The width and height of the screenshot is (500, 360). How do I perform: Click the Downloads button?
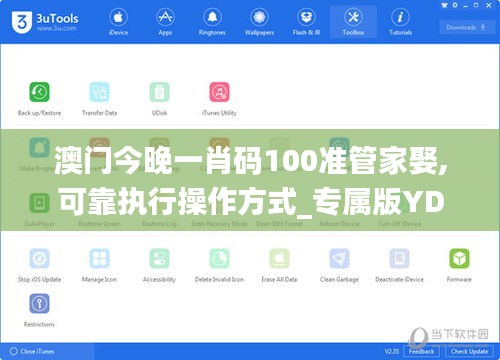pos(466,27)
